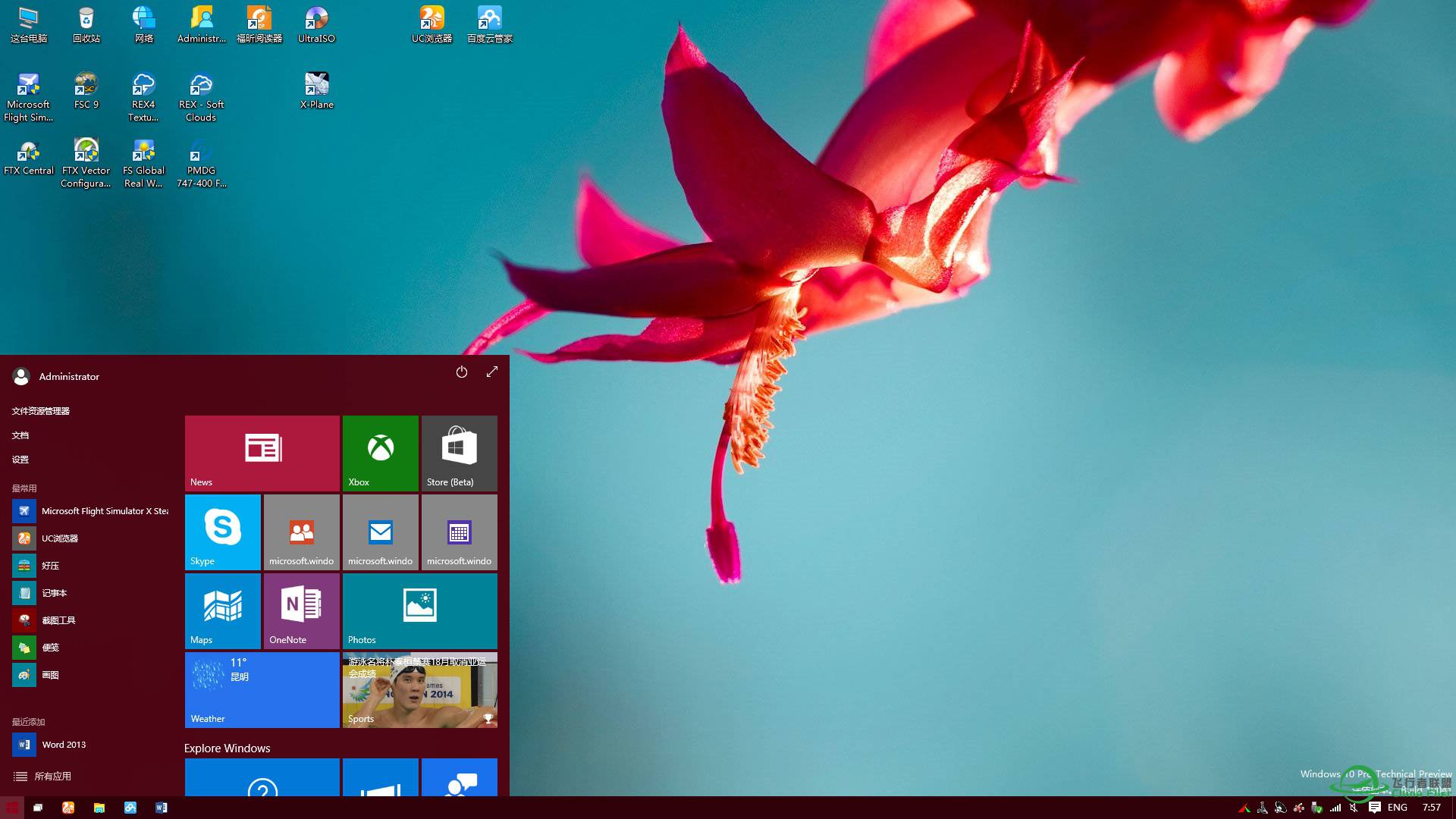1456x819 pixels.
Task: Click the Start button on taskbar
Action: pos(12,808)
